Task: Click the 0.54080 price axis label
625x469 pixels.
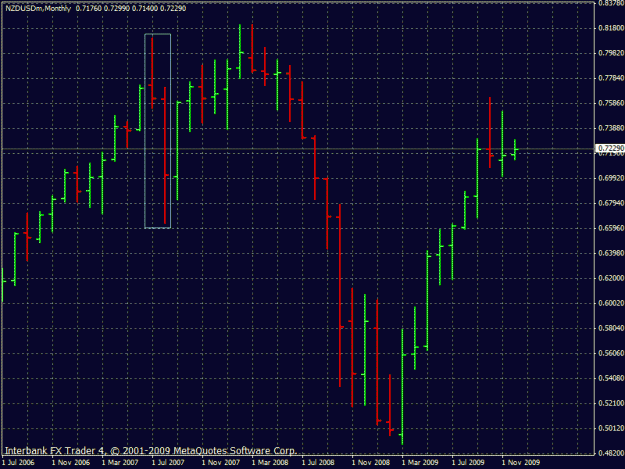Action: [611, 378]
